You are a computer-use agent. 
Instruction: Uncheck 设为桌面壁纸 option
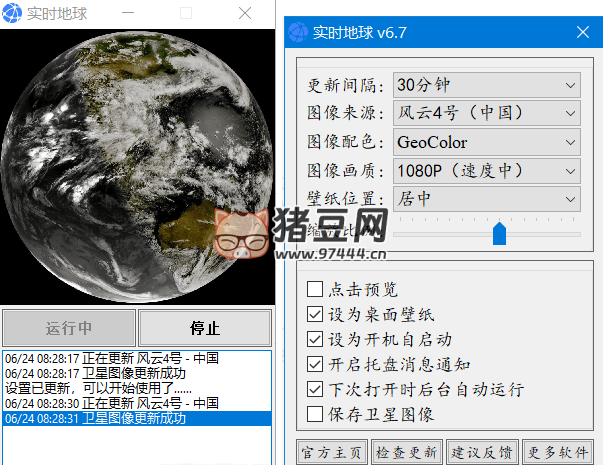315,314
